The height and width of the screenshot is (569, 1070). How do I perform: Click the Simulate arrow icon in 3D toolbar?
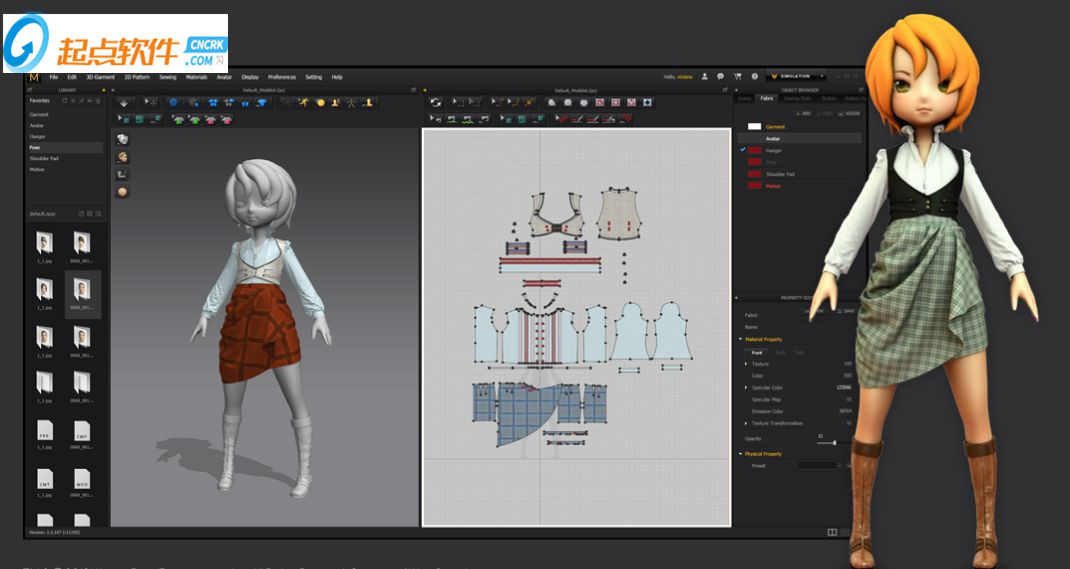click(x=124, y=102)
